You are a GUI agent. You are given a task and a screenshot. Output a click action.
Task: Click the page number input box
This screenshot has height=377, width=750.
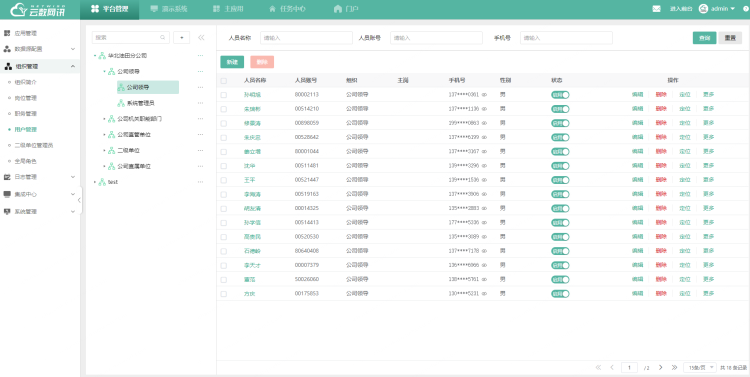(x=629, y=367)
